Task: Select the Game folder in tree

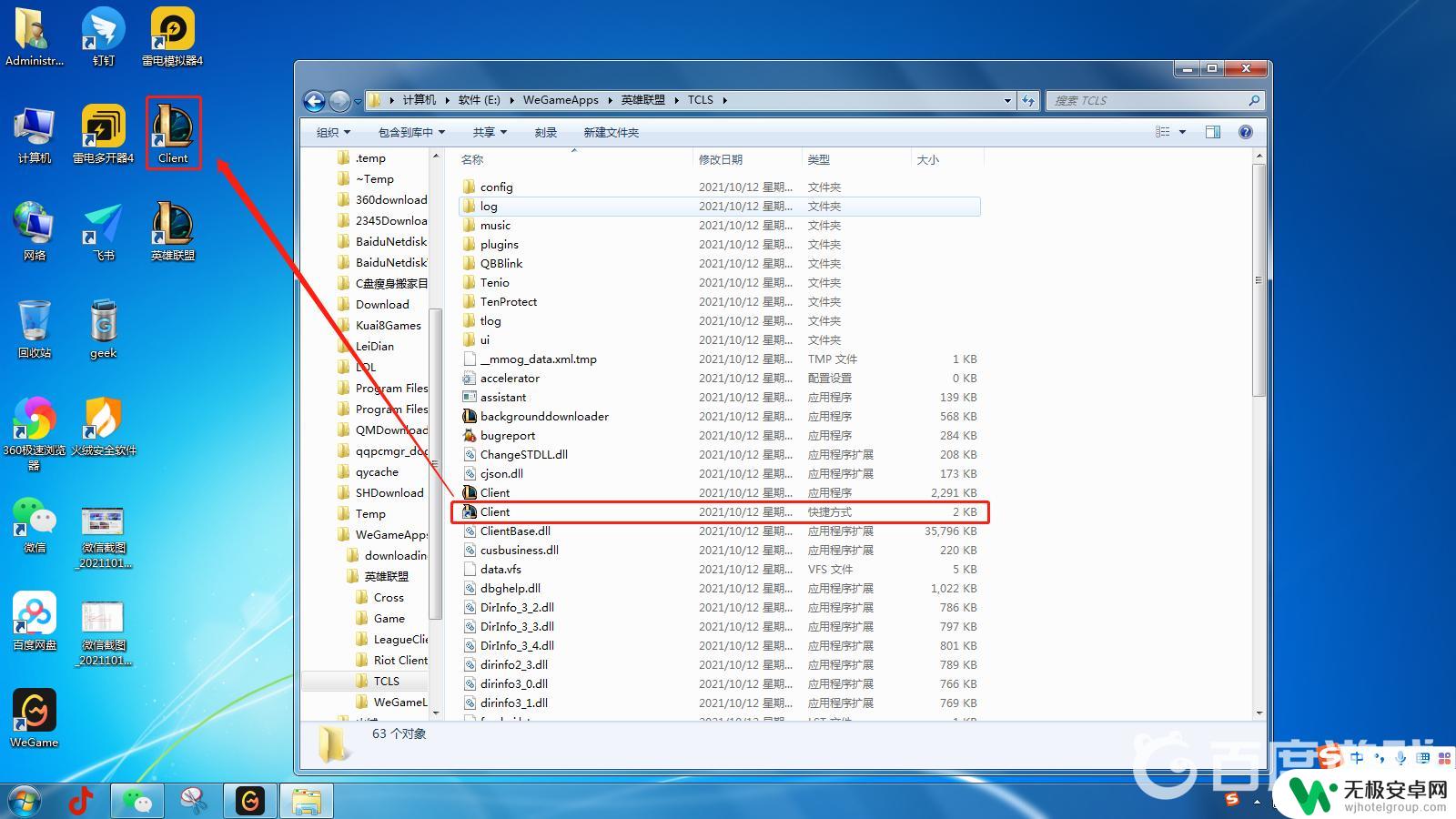Action: pos(389,618)
